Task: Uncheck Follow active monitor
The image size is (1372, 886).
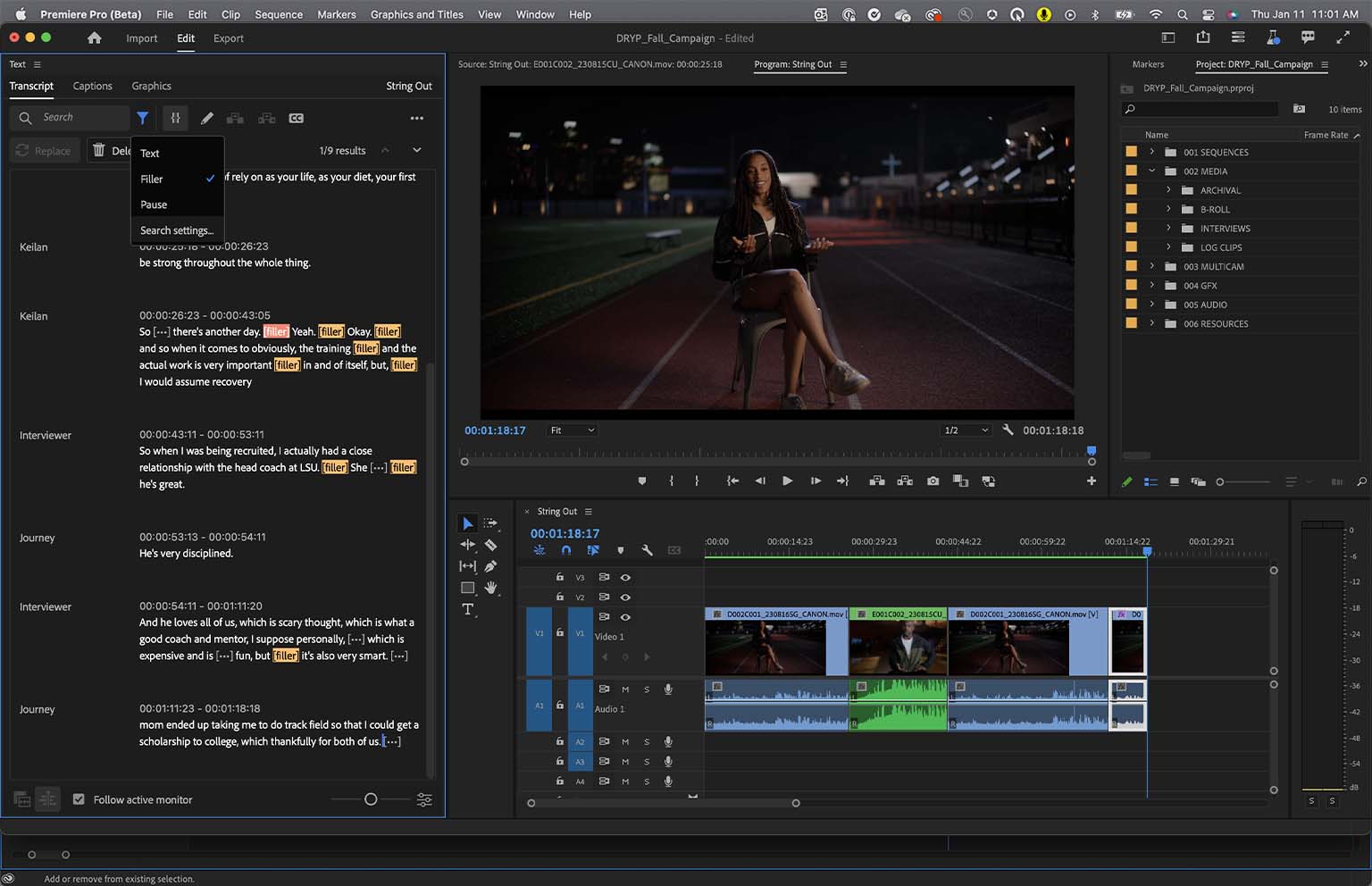Action: (79, 799)
